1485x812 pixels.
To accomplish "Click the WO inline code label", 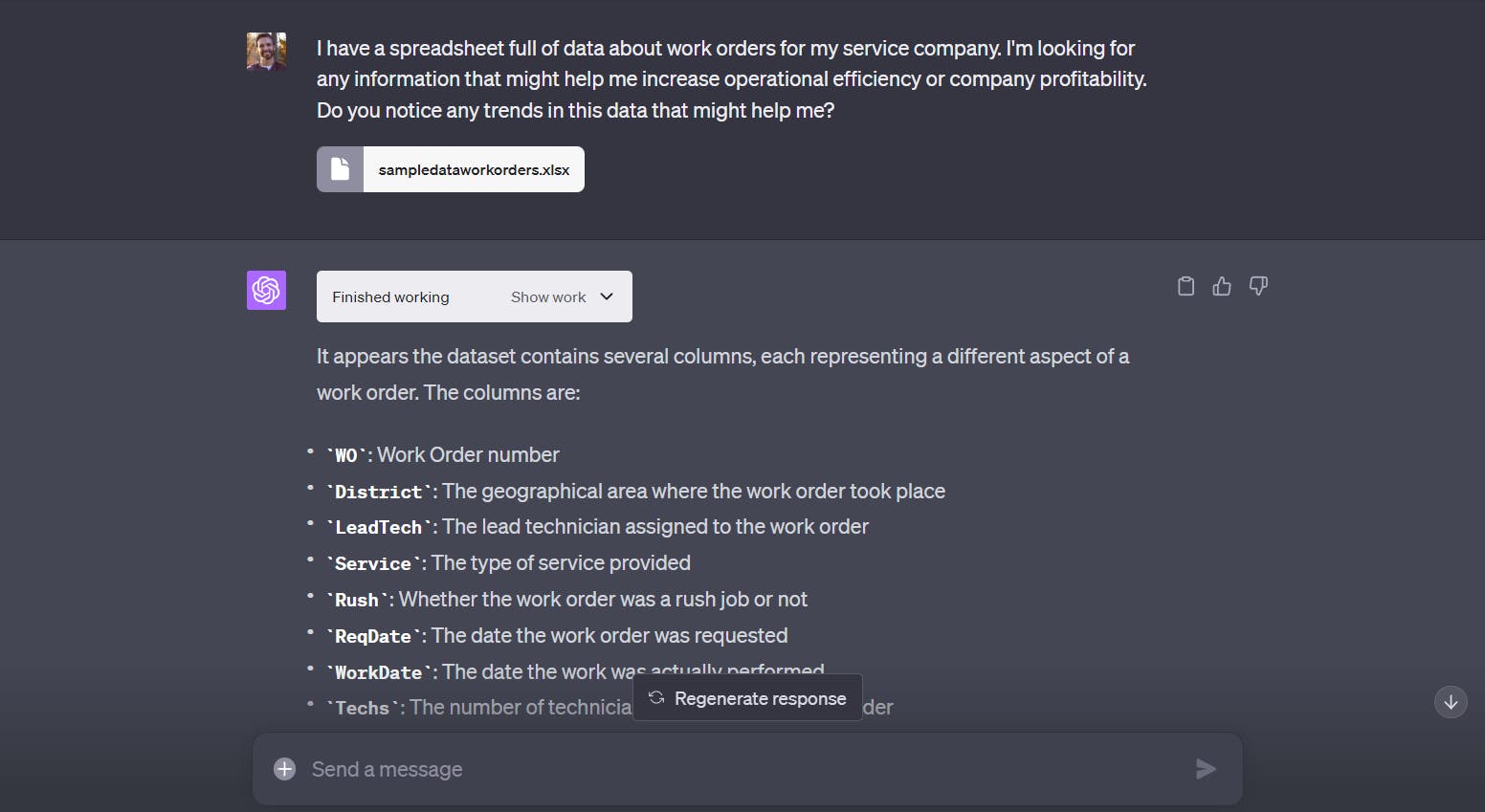I will pos(345,455).
